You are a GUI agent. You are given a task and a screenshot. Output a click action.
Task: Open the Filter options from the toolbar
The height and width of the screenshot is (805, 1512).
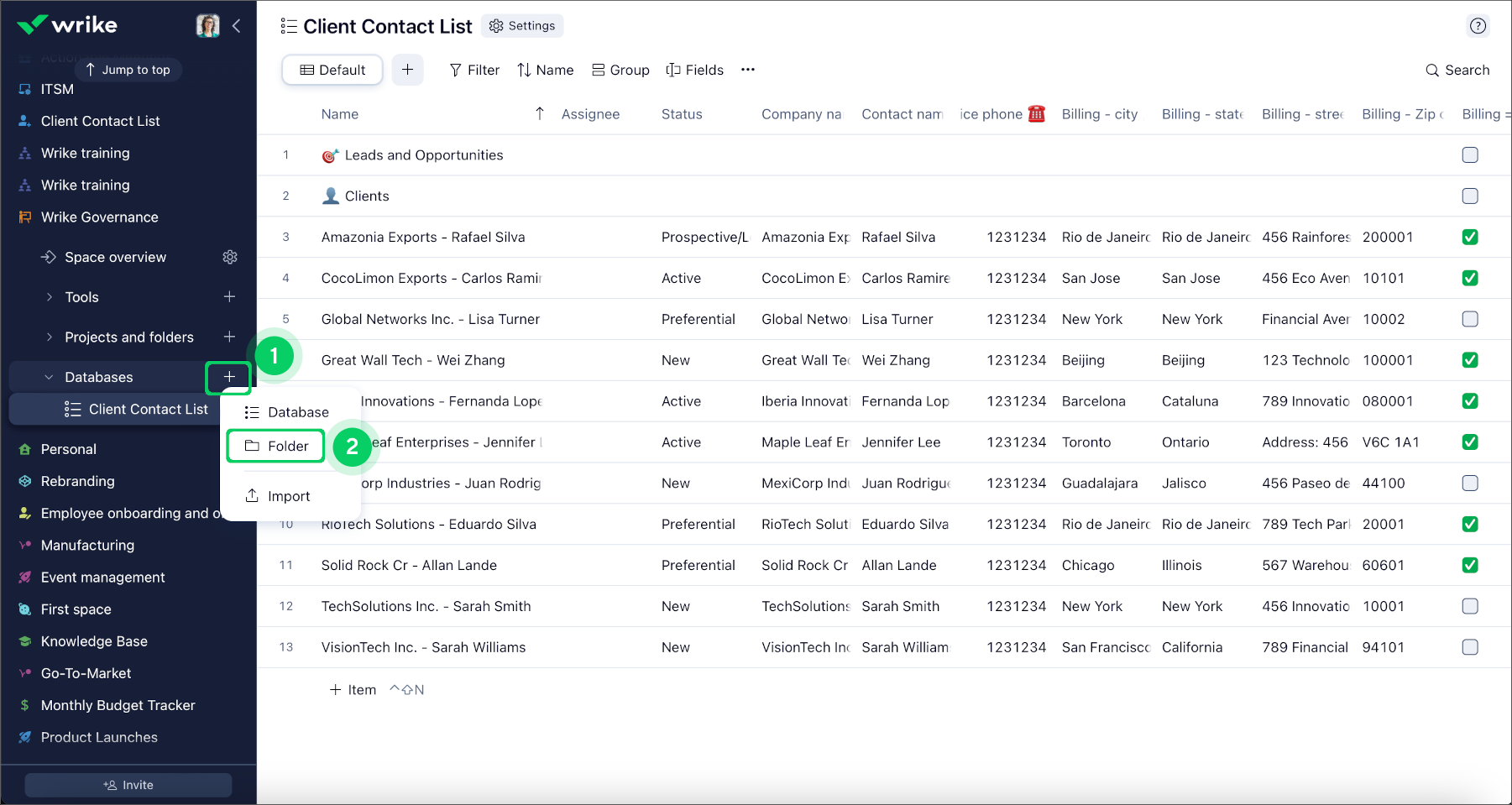click(x=474, y=70)
